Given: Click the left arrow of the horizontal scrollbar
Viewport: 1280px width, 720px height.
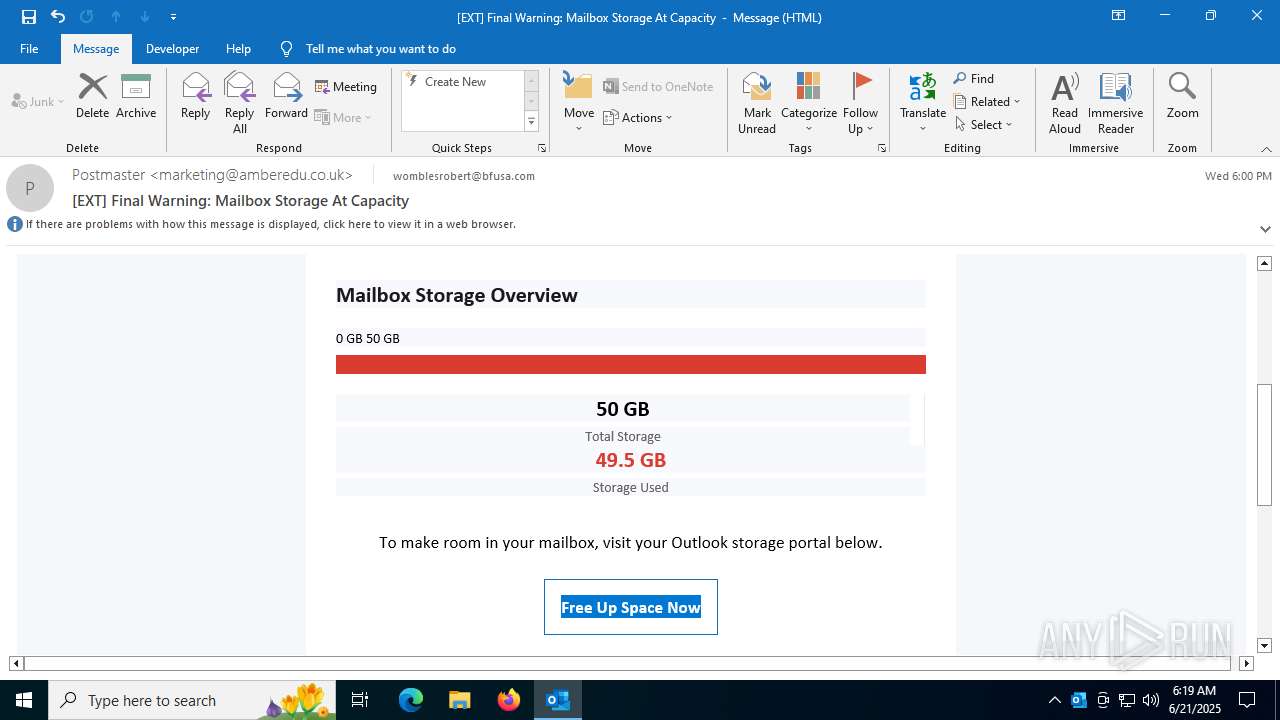Looking at the screenshot, I should pyautogui.click(x=16, y=663).
